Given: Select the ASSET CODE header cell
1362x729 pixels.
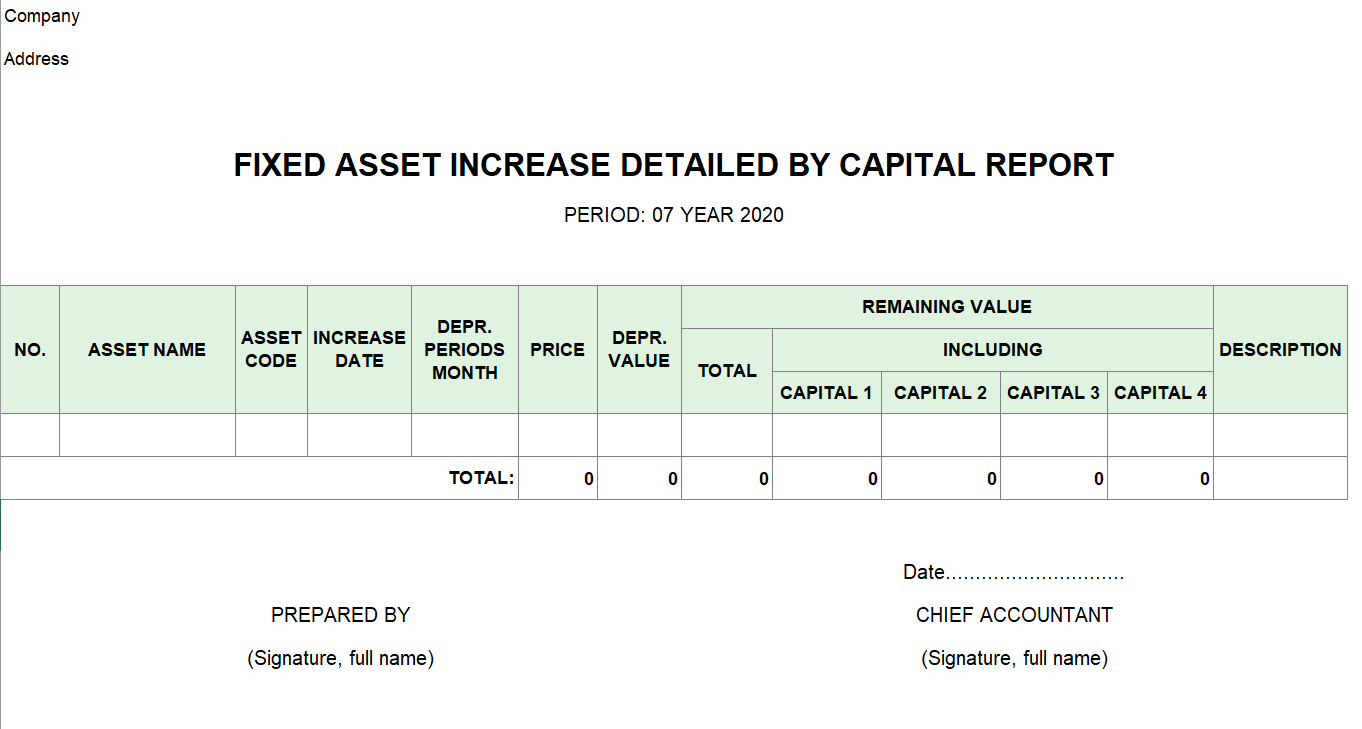Looking at the screenshot, I should tap(271, 350).
